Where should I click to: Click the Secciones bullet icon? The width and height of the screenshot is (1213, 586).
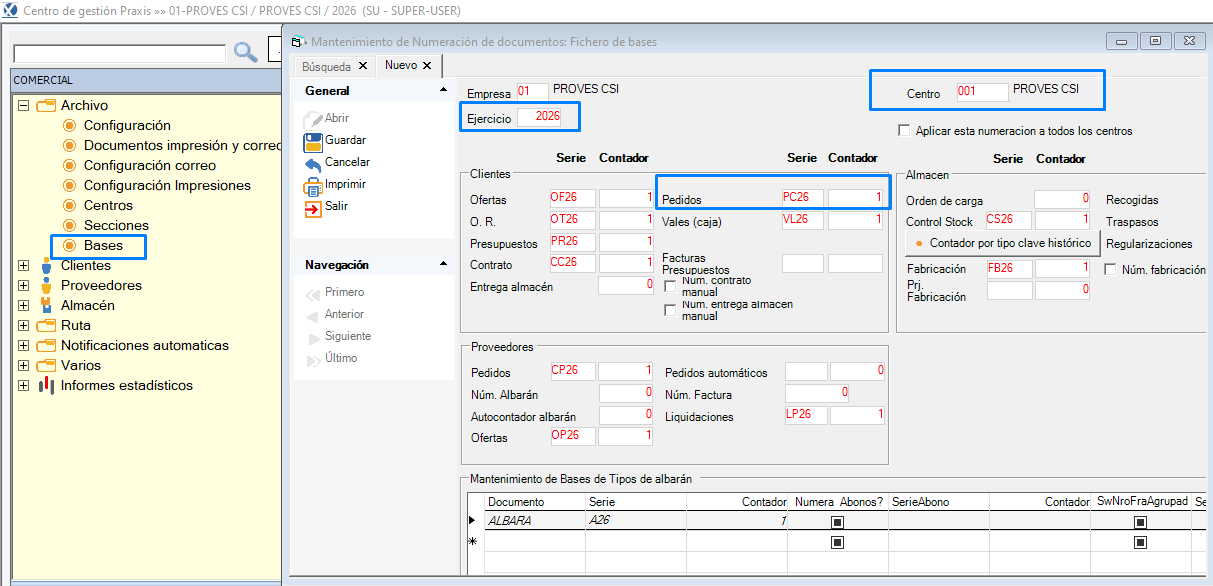click(70, 225)
